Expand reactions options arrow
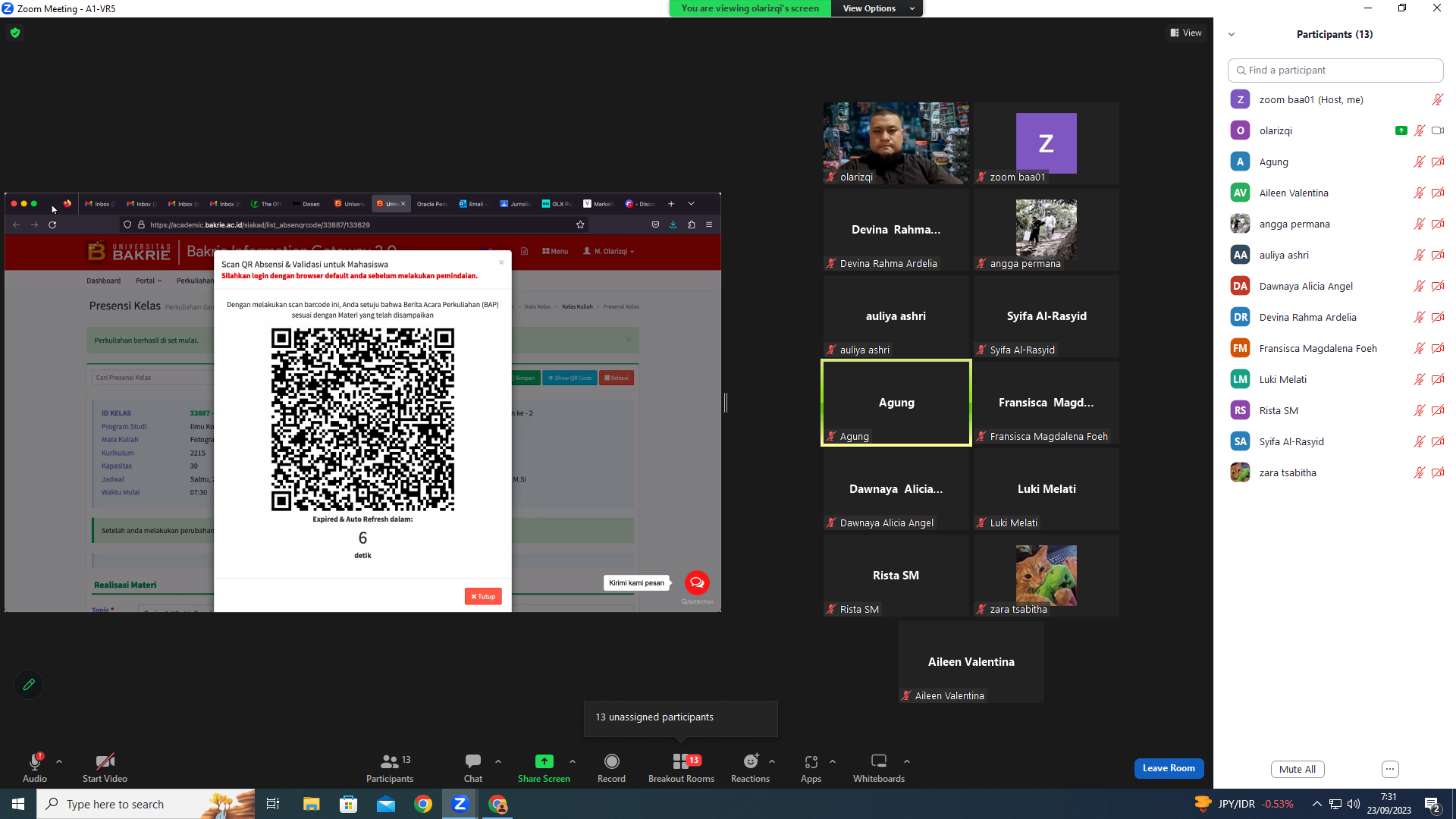 pos(772,761)
